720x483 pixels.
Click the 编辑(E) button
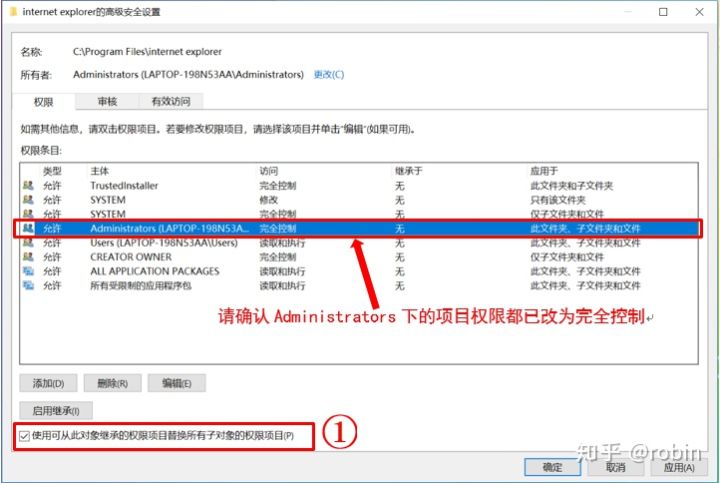pos(176,383)
